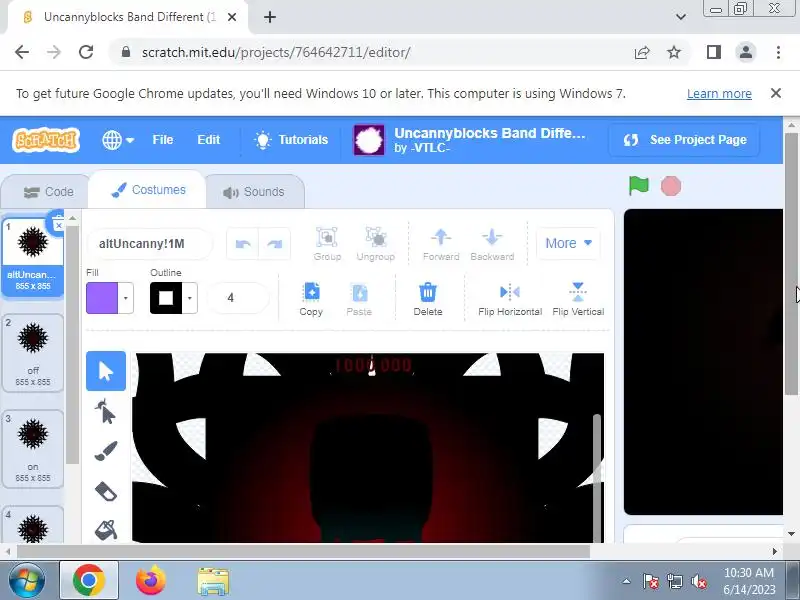Bookmark this page with the star
Viewport: 800px width, 600px height.
(x=674, y=52)
